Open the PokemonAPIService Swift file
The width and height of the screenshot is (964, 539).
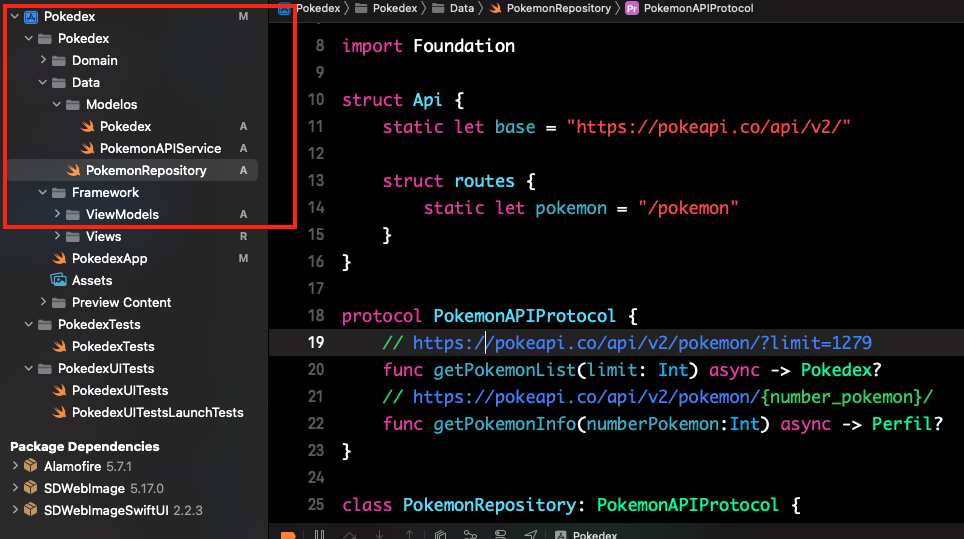coord(160,148)
